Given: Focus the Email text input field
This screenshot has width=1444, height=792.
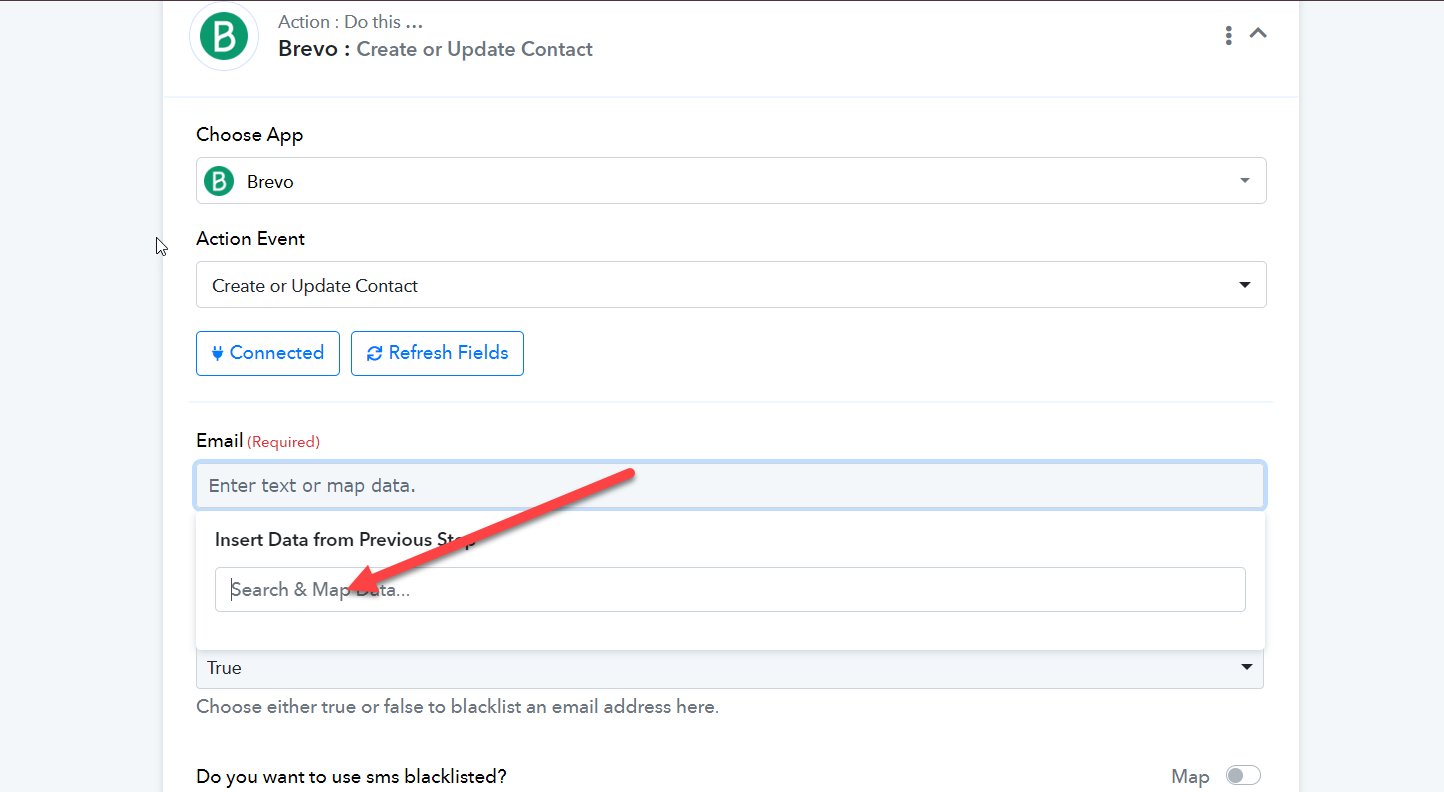Looking at the screenshot, I should (x=731, y=486).
